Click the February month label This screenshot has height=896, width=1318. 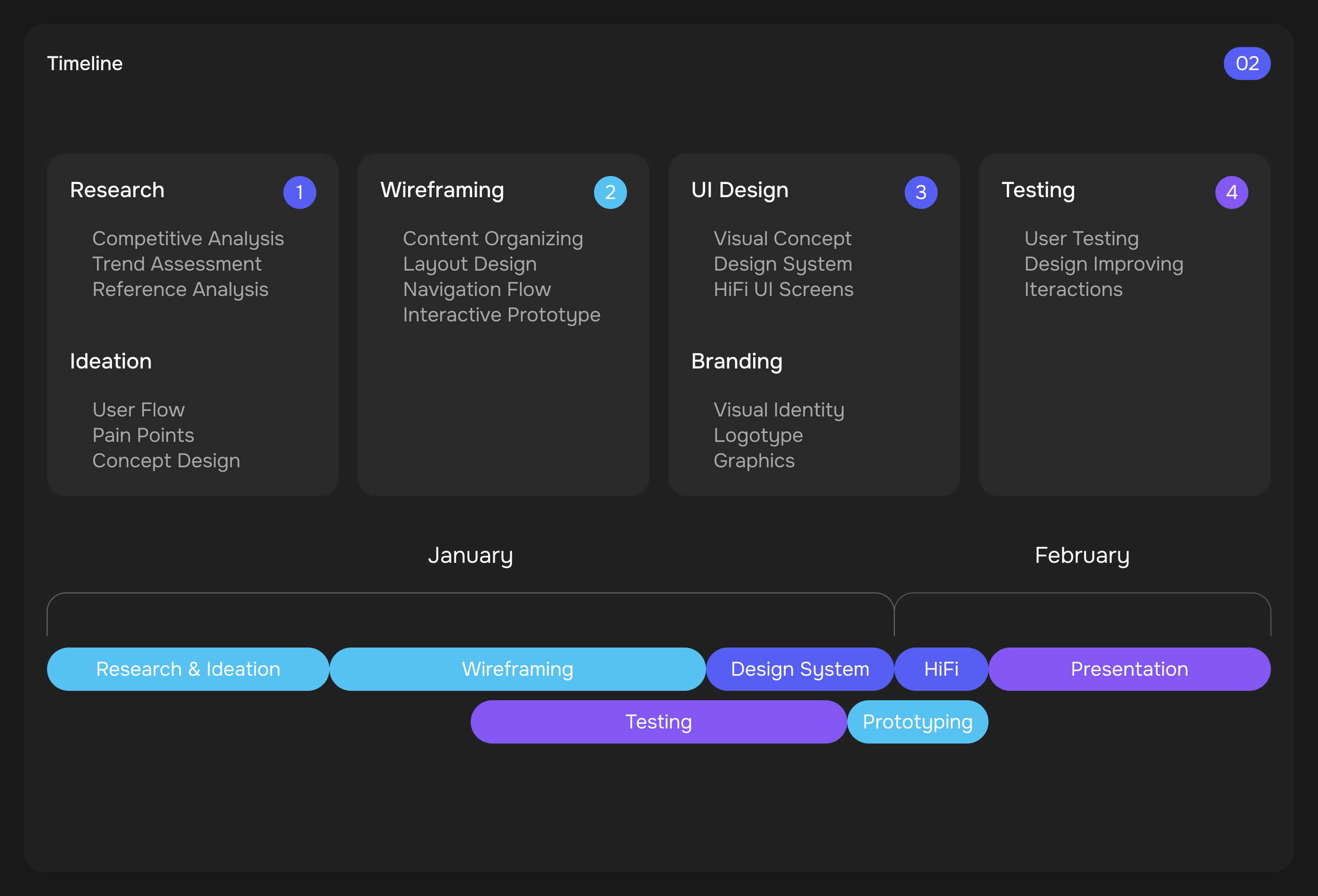(x=1082, y=555)
